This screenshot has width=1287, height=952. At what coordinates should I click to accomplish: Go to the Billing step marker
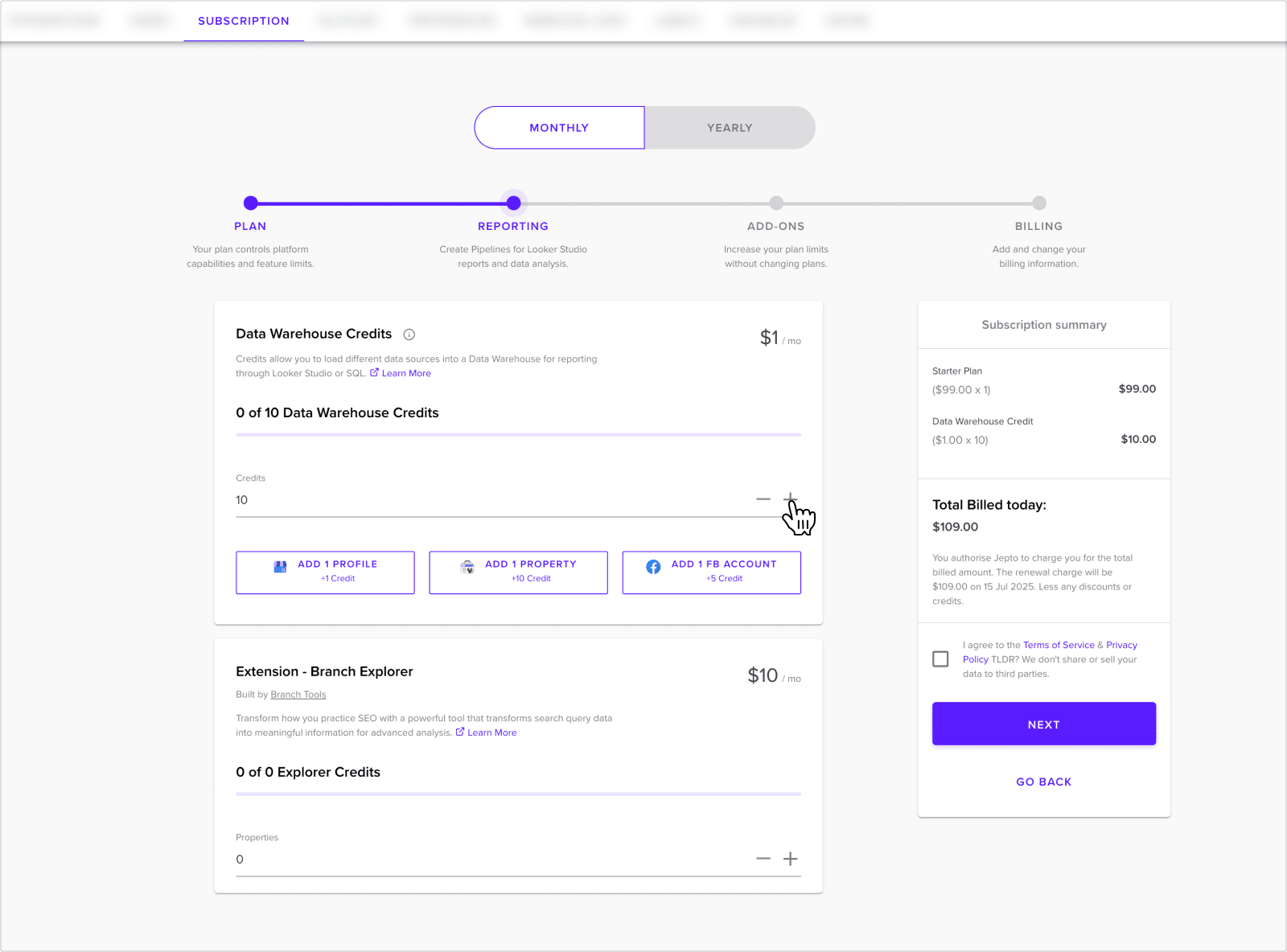tap(1039, 203)
